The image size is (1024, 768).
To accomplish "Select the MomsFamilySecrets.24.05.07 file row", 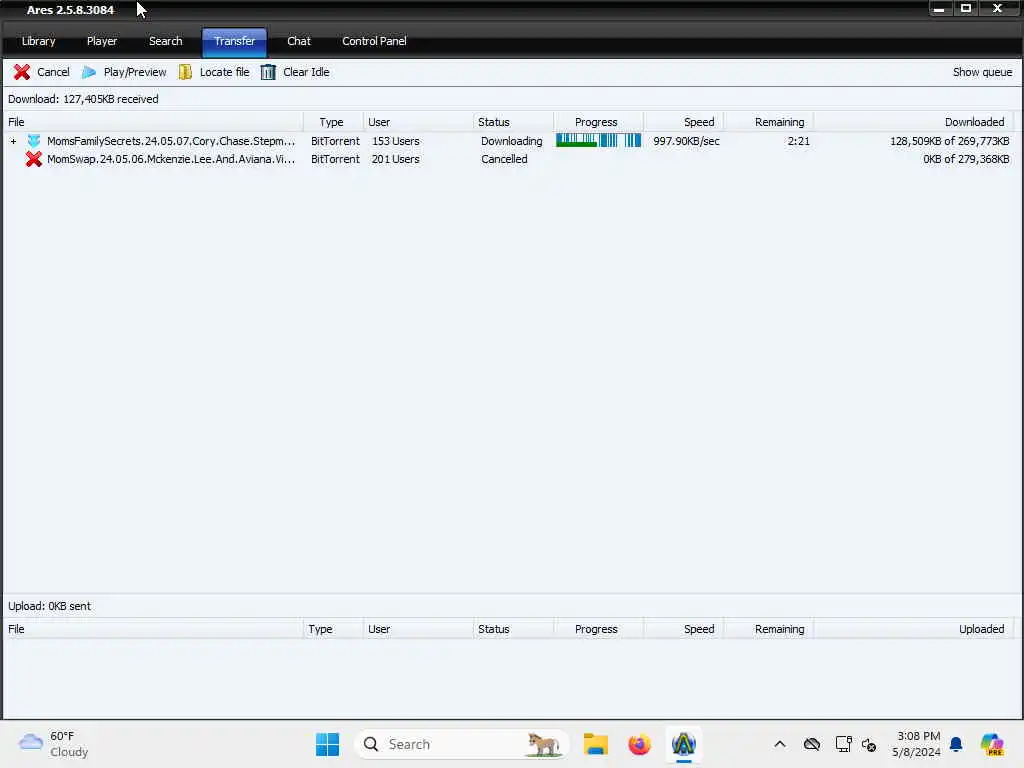I will click(x=511, y=141).
